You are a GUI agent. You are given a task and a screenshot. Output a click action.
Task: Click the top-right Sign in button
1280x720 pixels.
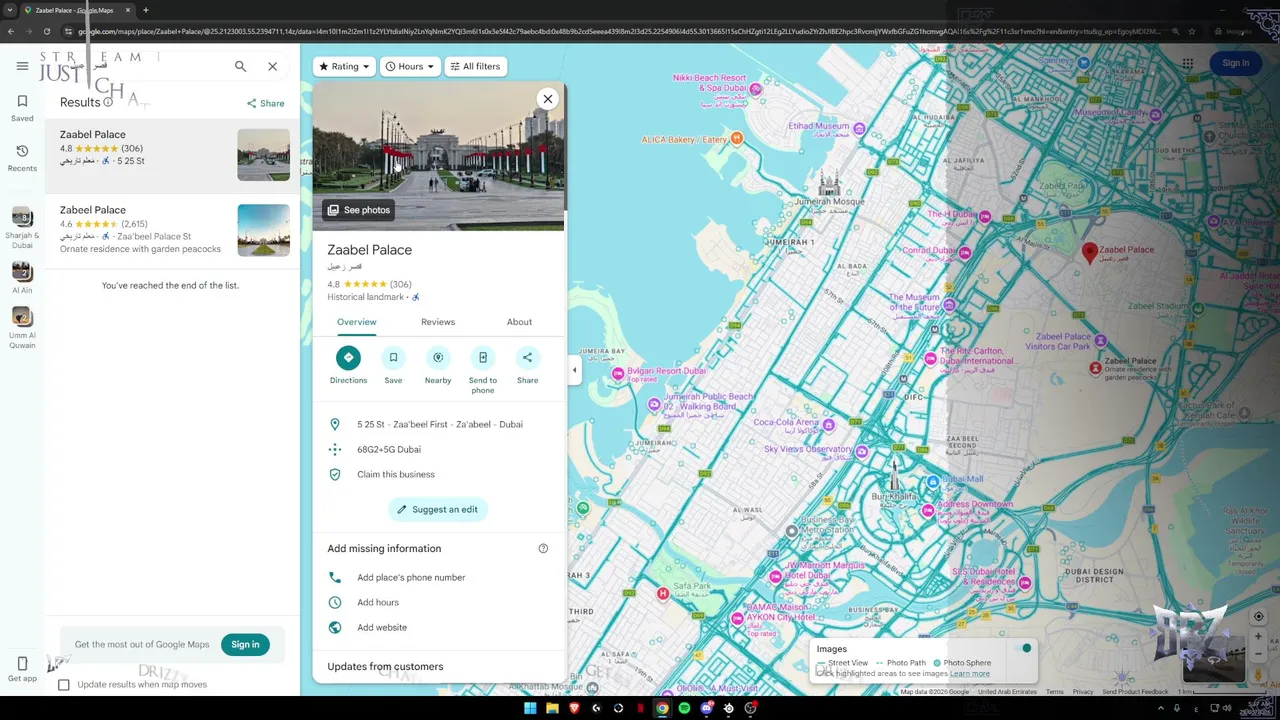(1235, 63)
